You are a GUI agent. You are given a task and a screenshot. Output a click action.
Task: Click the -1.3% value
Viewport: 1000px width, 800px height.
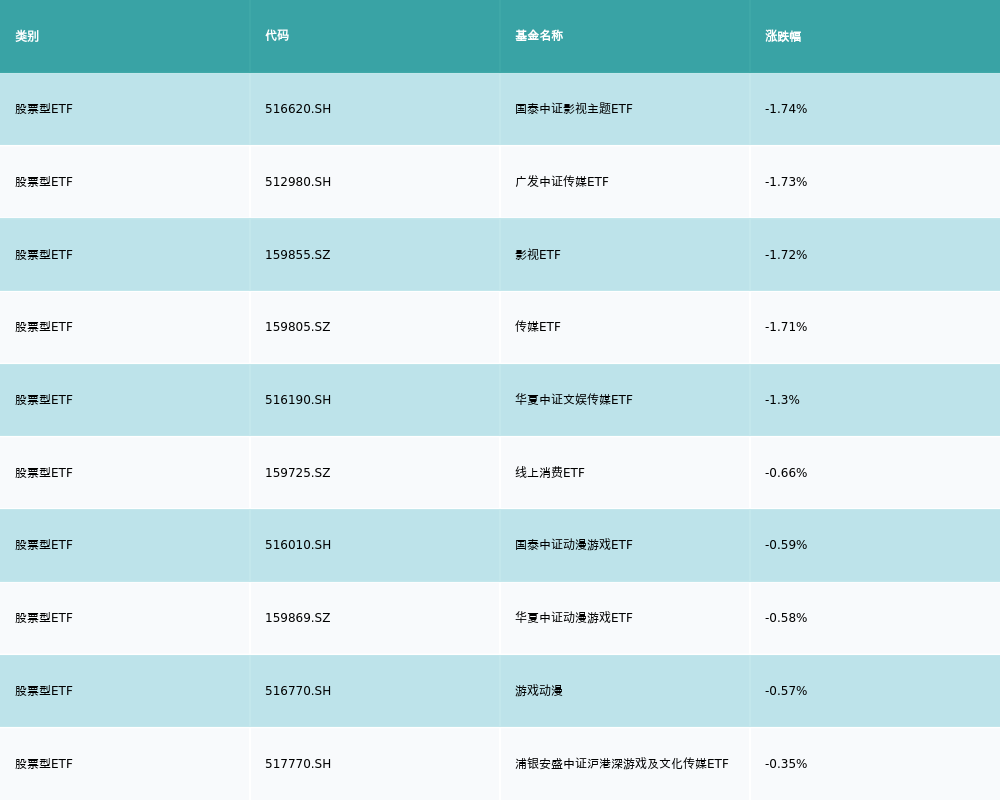782,400
